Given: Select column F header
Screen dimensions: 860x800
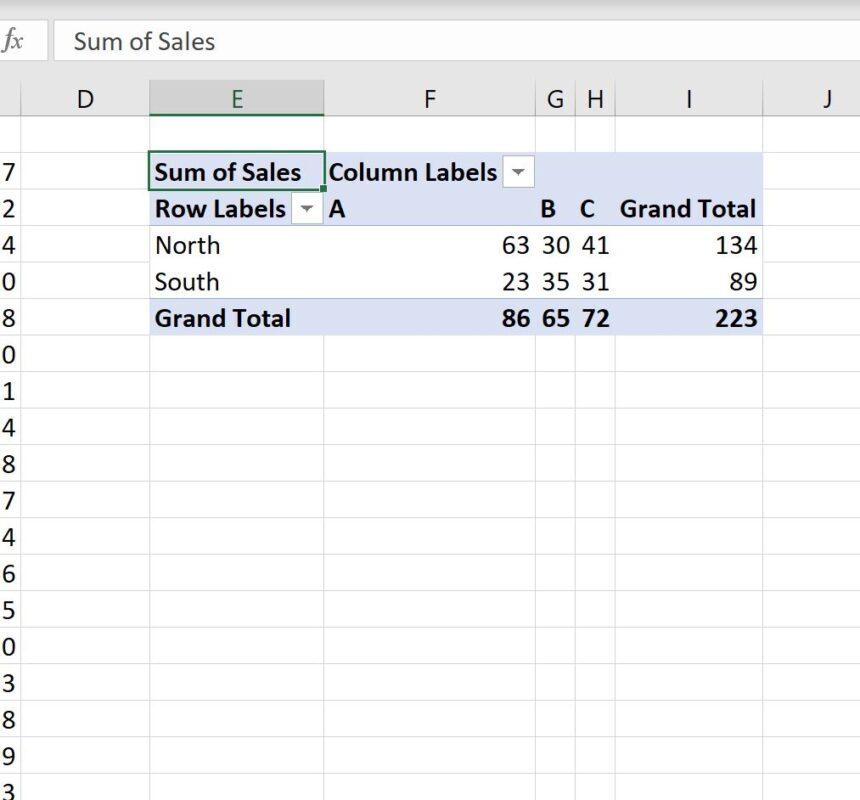Looking at the screenshot, I should tap(429, 99).
